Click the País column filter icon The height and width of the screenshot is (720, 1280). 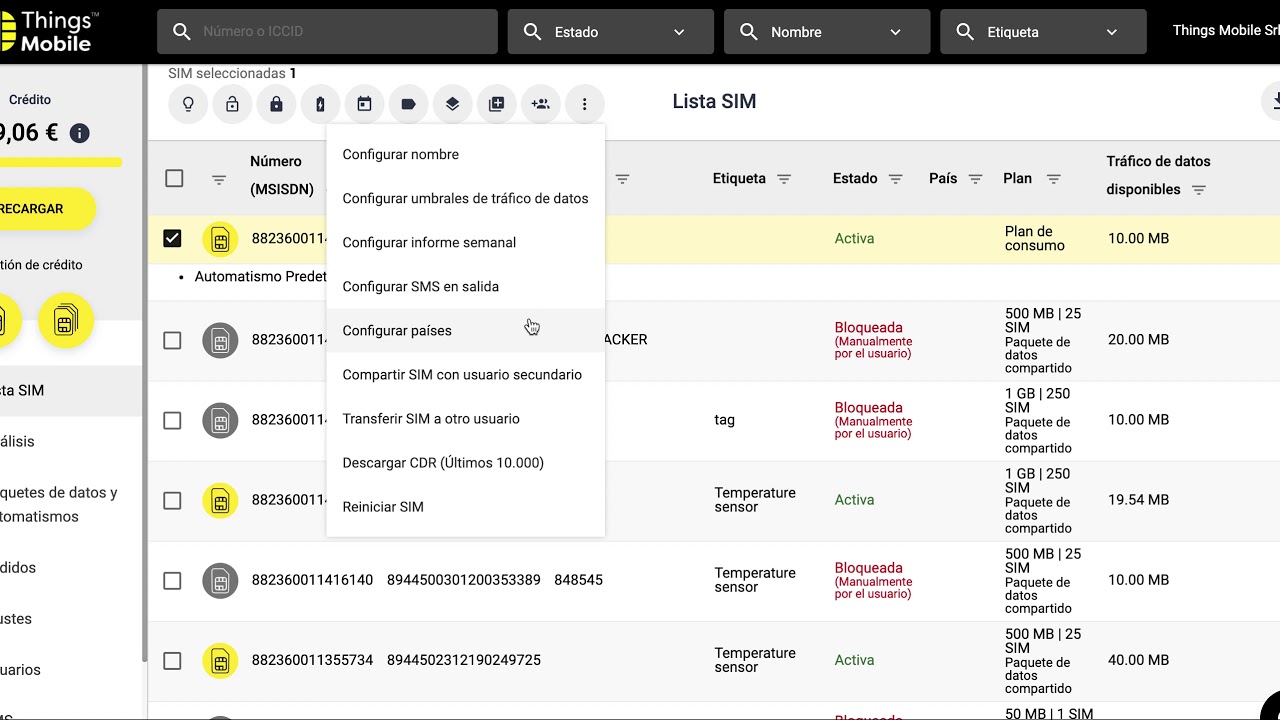click(x=976, y=179)
